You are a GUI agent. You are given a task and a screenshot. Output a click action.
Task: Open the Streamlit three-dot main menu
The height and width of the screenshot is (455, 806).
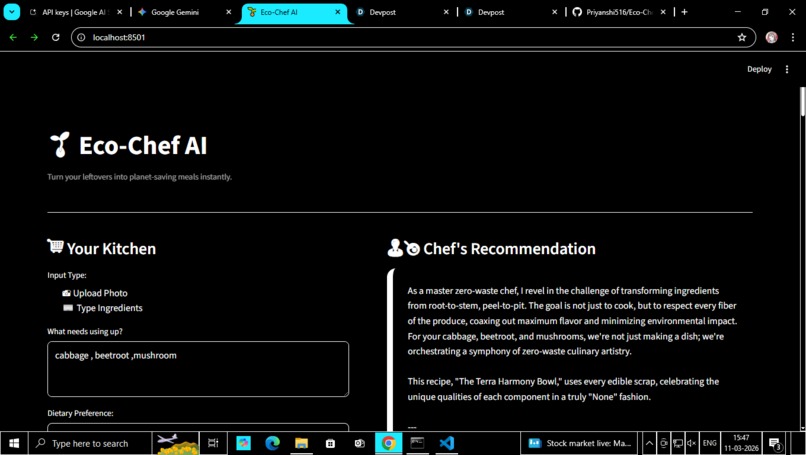787,69
